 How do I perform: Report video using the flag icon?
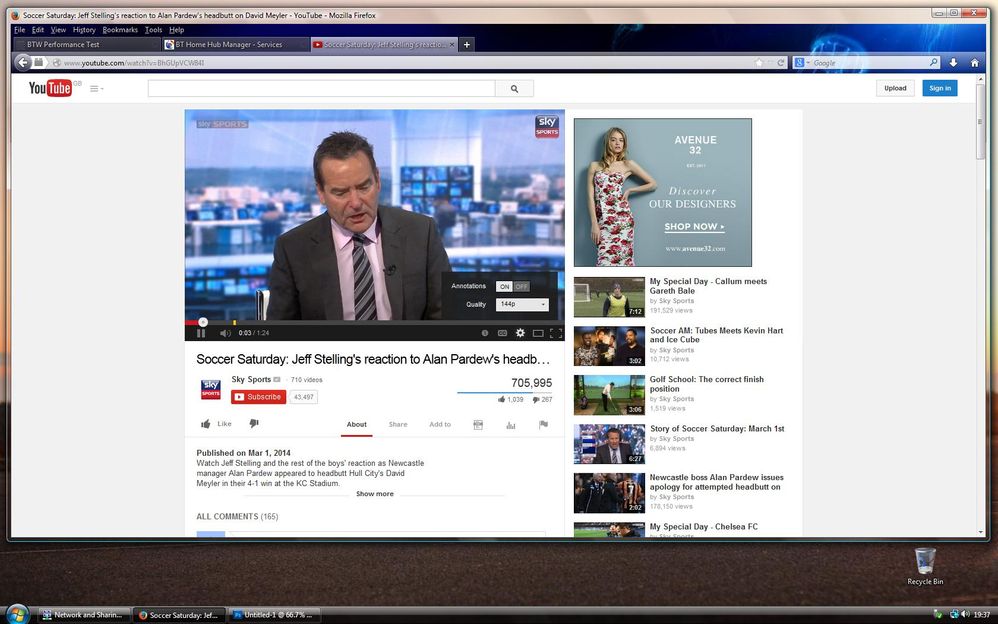coord(543,425)
